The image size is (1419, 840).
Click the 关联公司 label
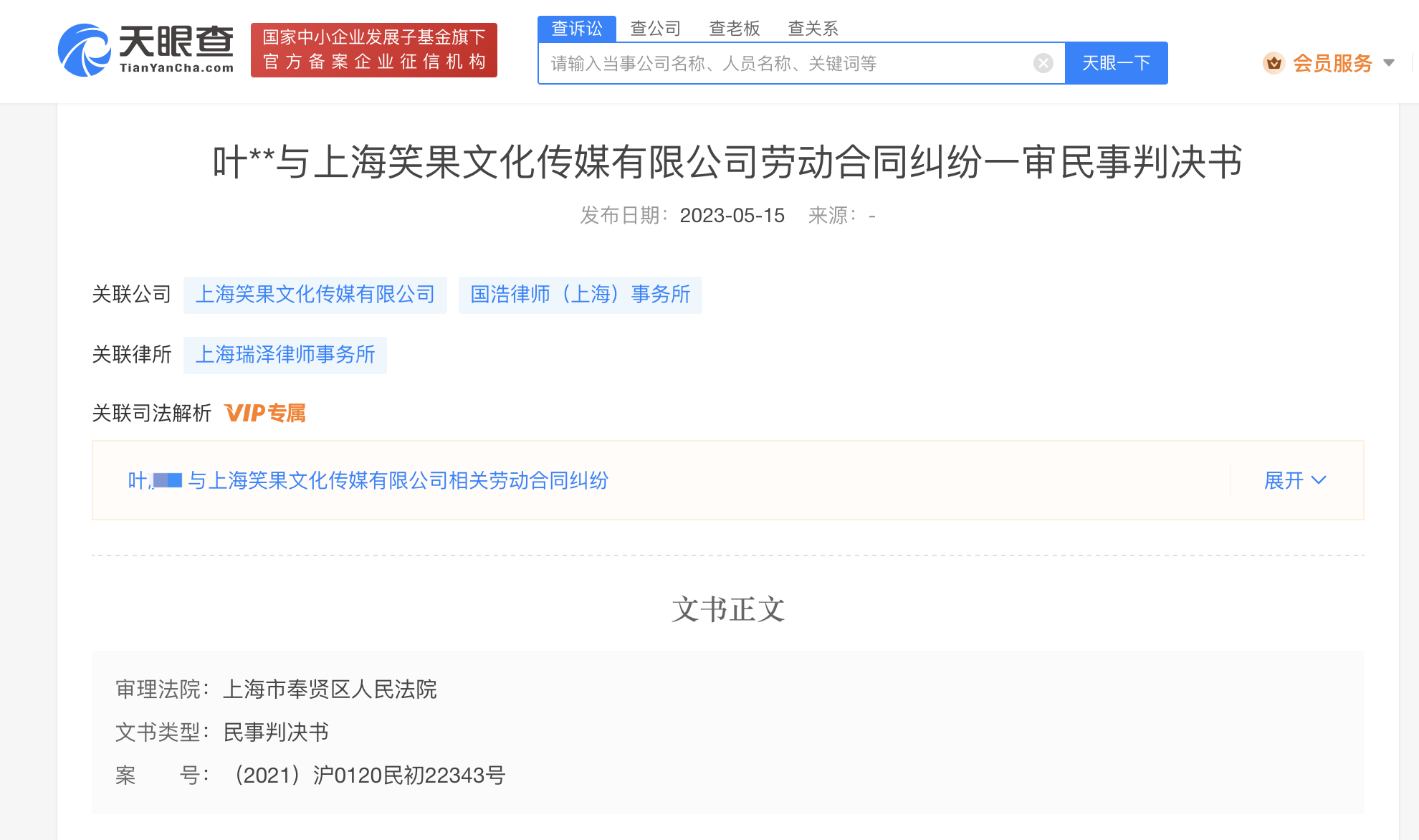pyautogui.click(x=132, y=295)
